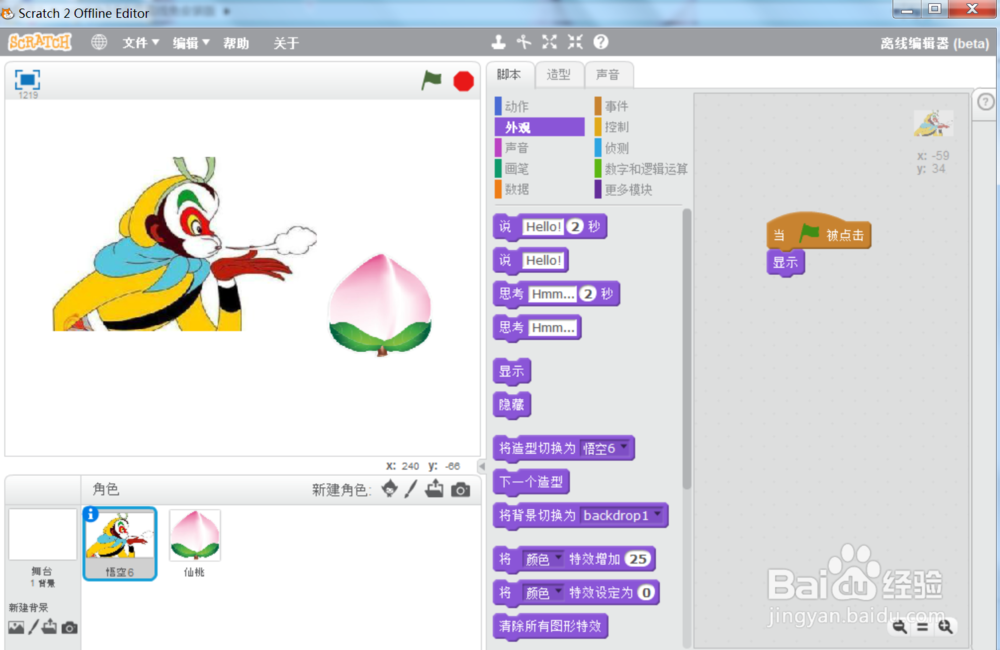Image resolution: width=1000 pixels, height=650 pixels.
Task: Click Hello! field in 说 2秒 block
Action: 543,226
